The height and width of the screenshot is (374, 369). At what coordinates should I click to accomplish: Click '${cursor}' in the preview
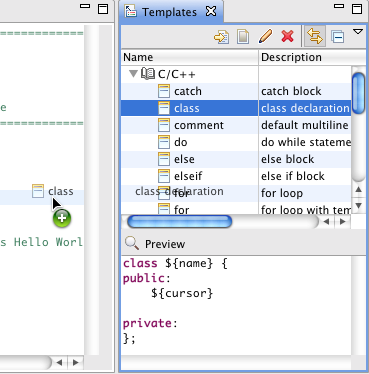pos(182,293)
